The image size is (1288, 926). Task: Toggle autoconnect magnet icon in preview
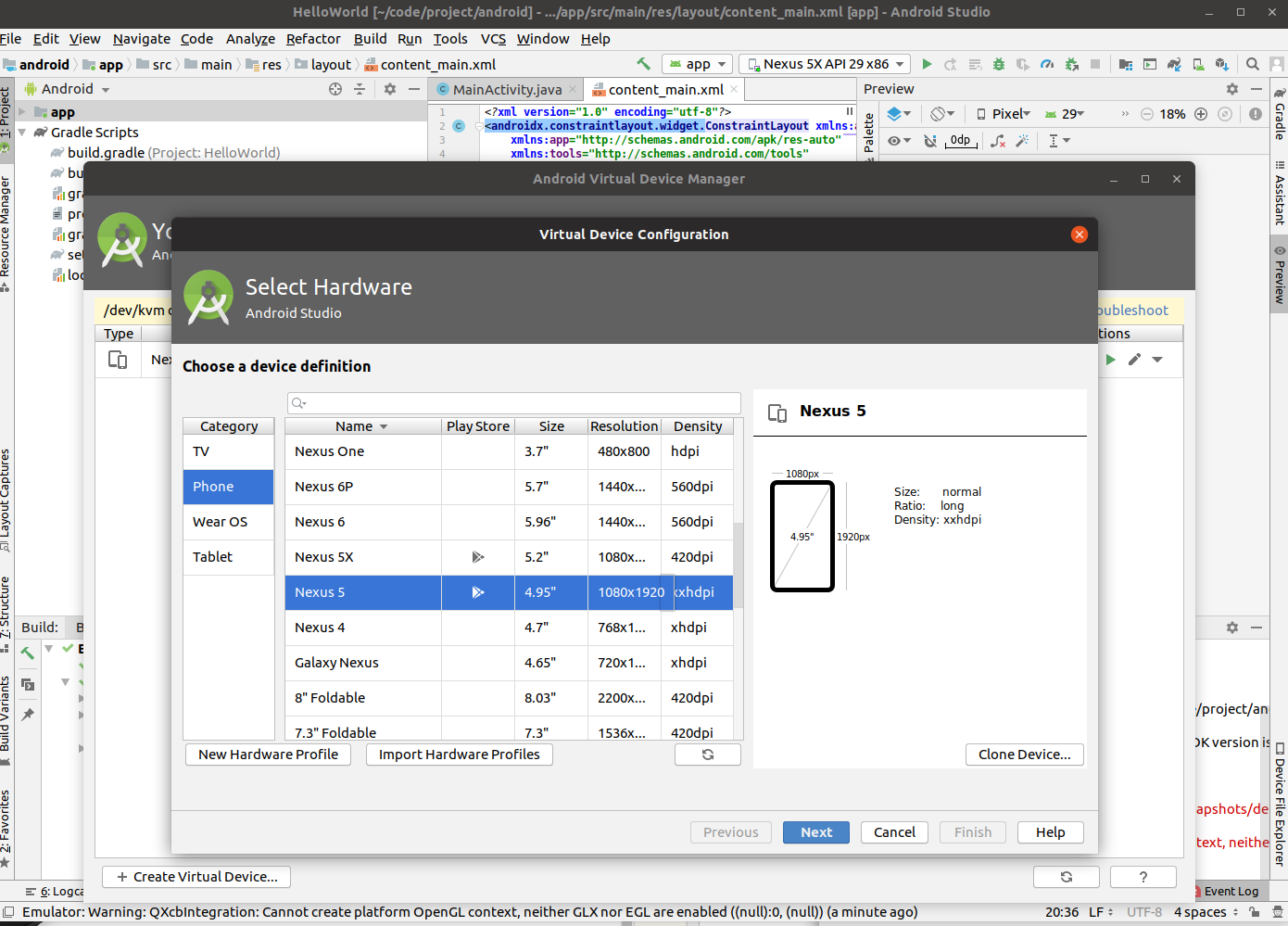coord(931,141)
